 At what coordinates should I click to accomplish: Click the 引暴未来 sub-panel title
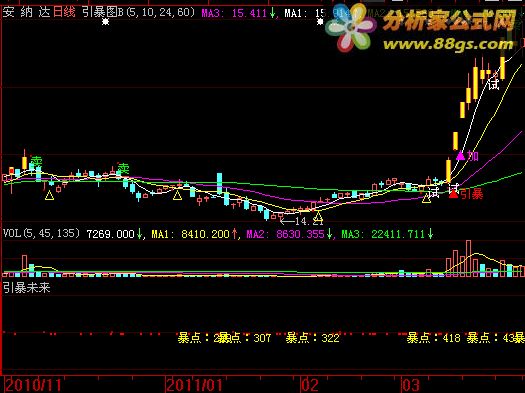click(x=27, y=288)
